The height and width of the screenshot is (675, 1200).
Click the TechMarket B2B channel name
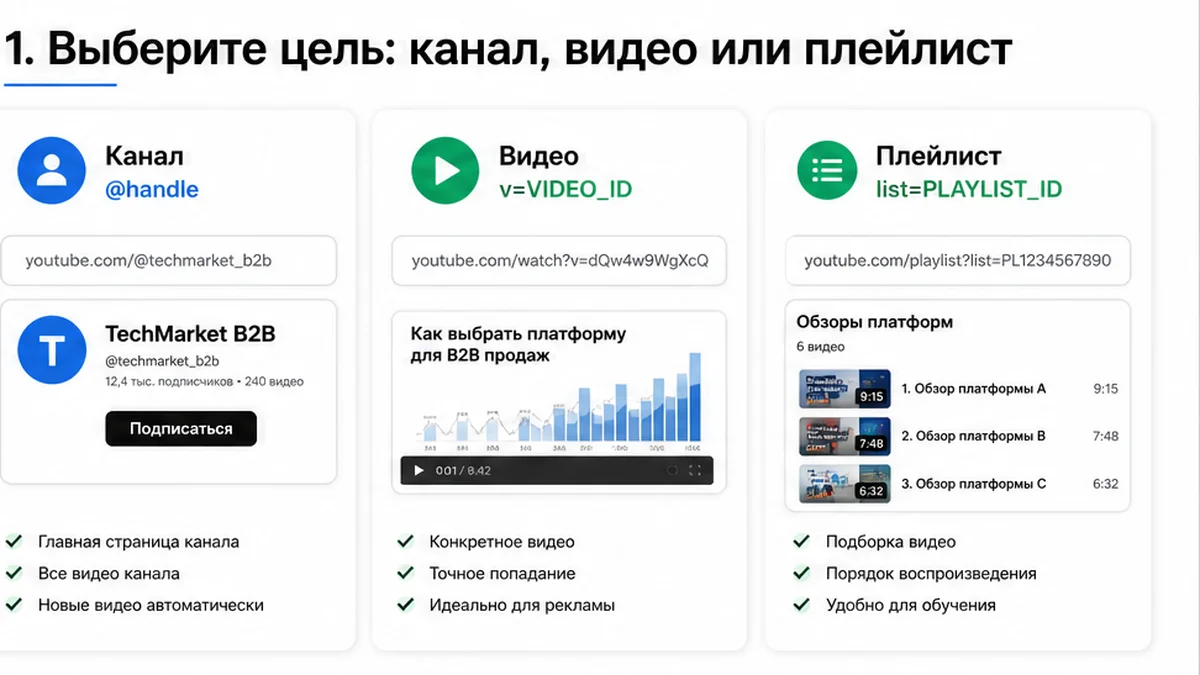pos(190,335)
